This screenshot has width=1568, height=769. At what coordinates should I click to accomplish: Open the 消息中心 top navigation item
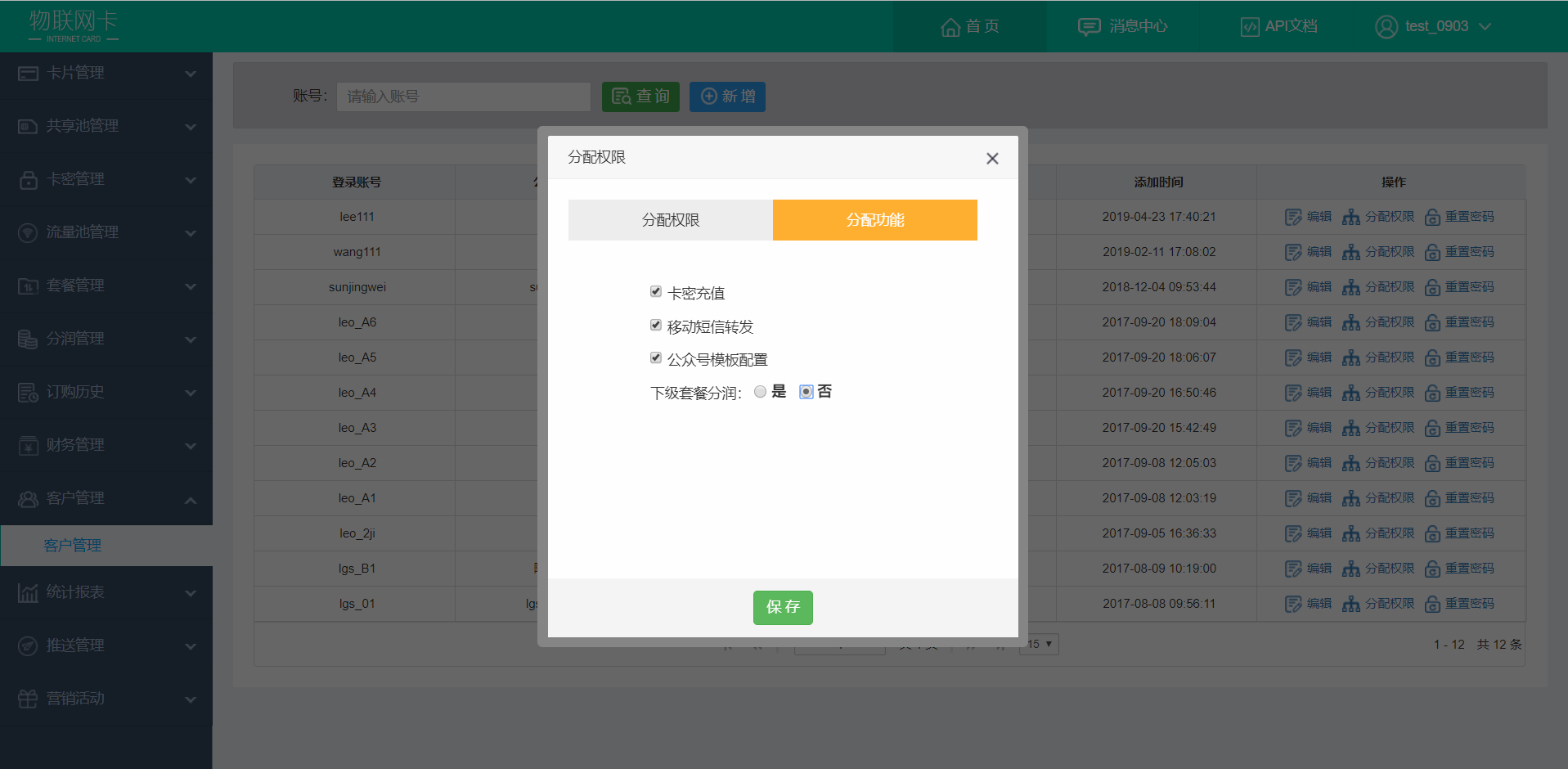point(1122,27)
